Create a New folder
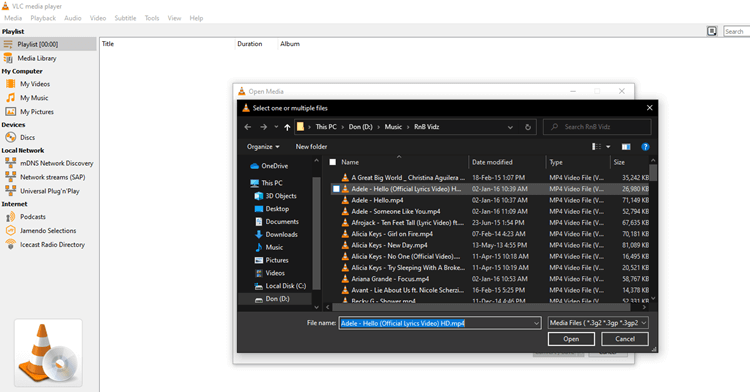The height and width of the screenshot is (392, 750). [311, 147]
